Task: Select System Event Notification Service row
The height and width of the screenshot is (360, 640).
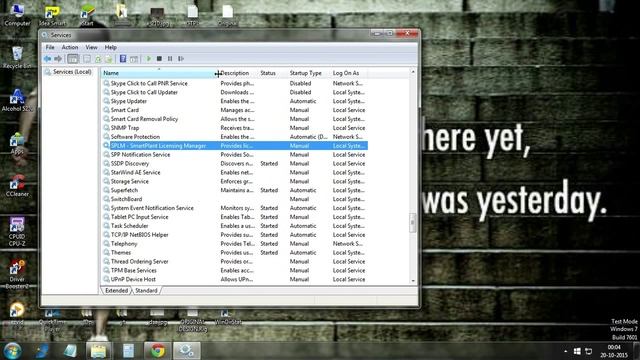Action: [235, 208]
